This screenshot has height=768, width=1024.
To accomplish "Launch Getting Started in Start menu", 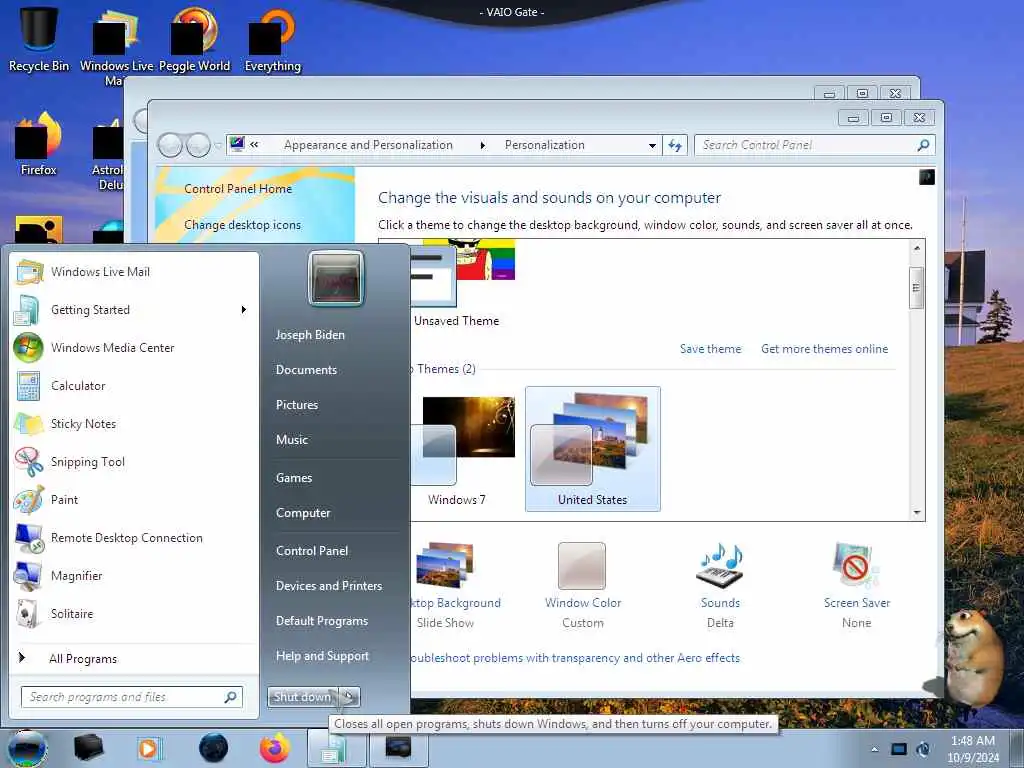I will (135, 310).
